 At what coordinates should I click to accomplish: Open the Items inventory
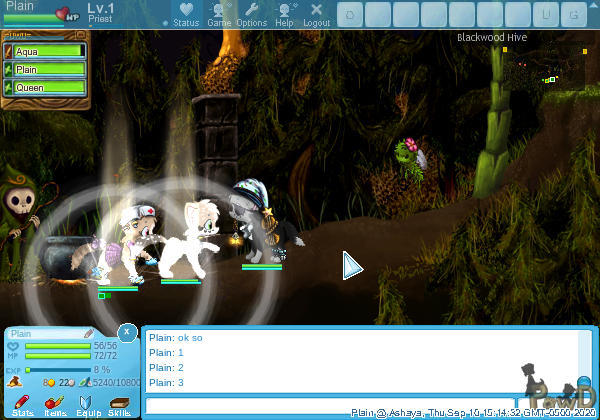click(55, 404)
